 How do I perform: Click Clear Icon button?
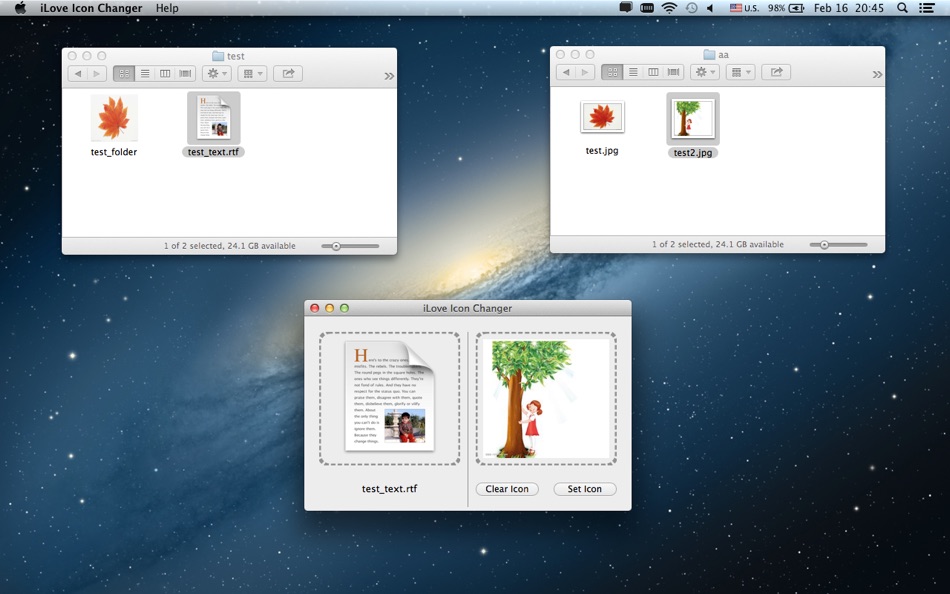507,489
